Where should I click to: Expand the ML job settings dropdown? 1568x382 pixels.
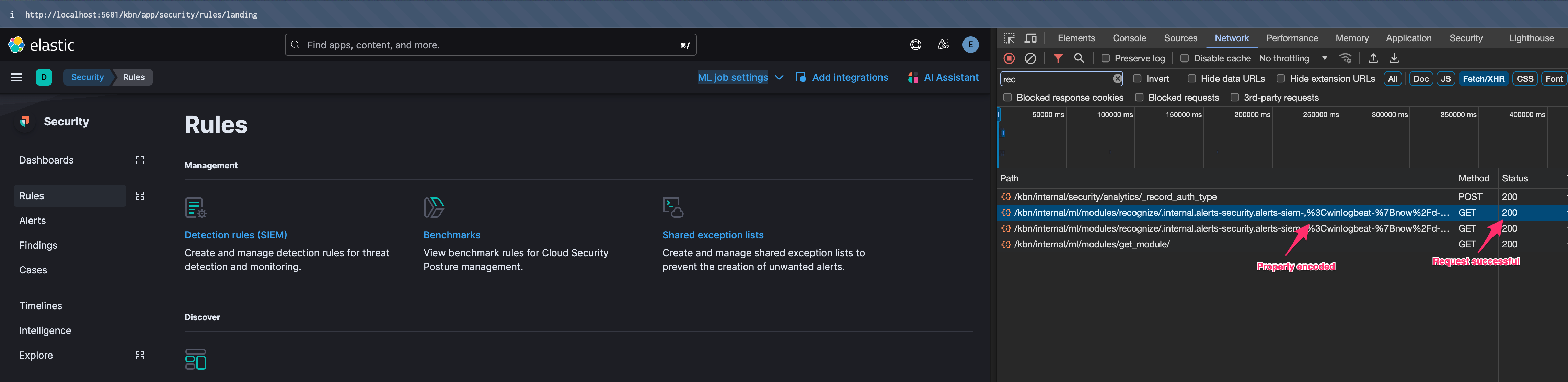[740, 77]
